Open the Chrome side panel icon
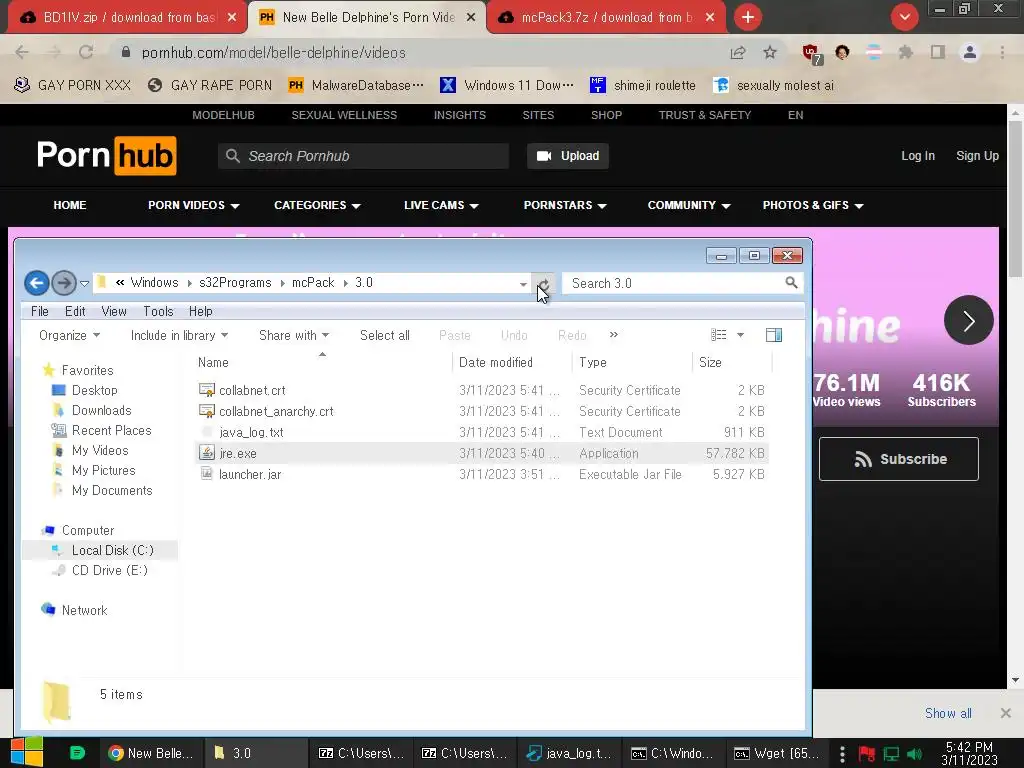 click(938, 52)
